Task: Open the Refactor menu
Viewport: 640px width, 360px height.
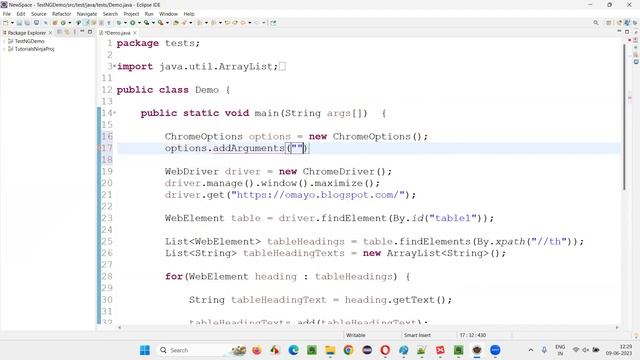Action: pyautogui.click(x=62, y=14)
